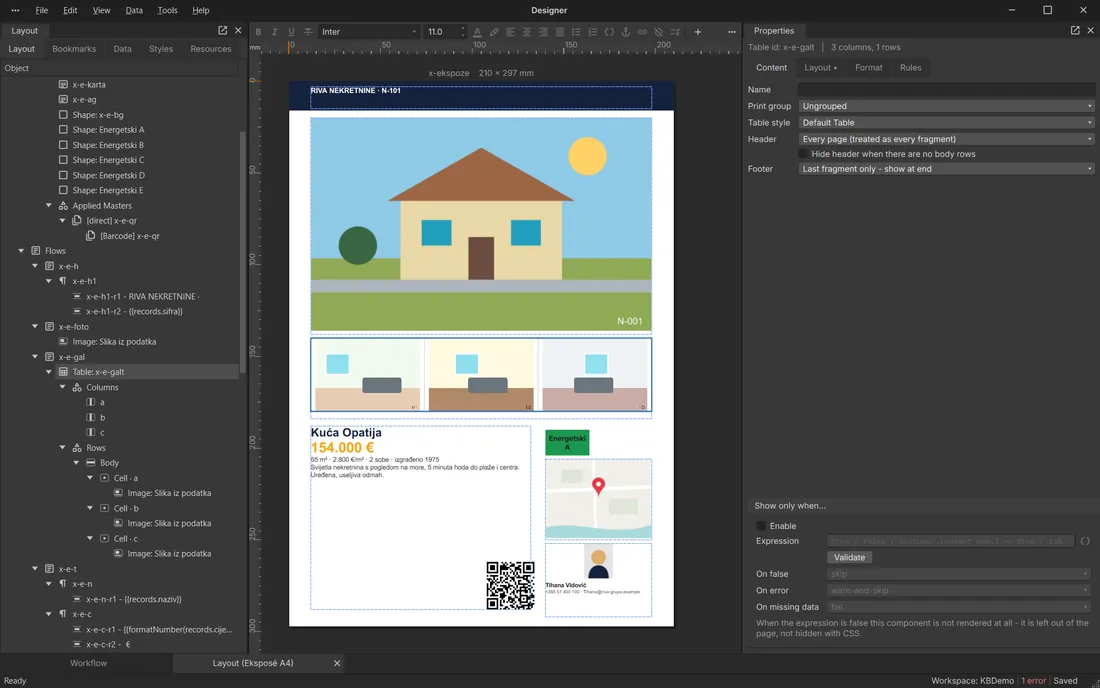Insert a curly-brace variable expression
Screen dimensions: 1100x688
609,32
